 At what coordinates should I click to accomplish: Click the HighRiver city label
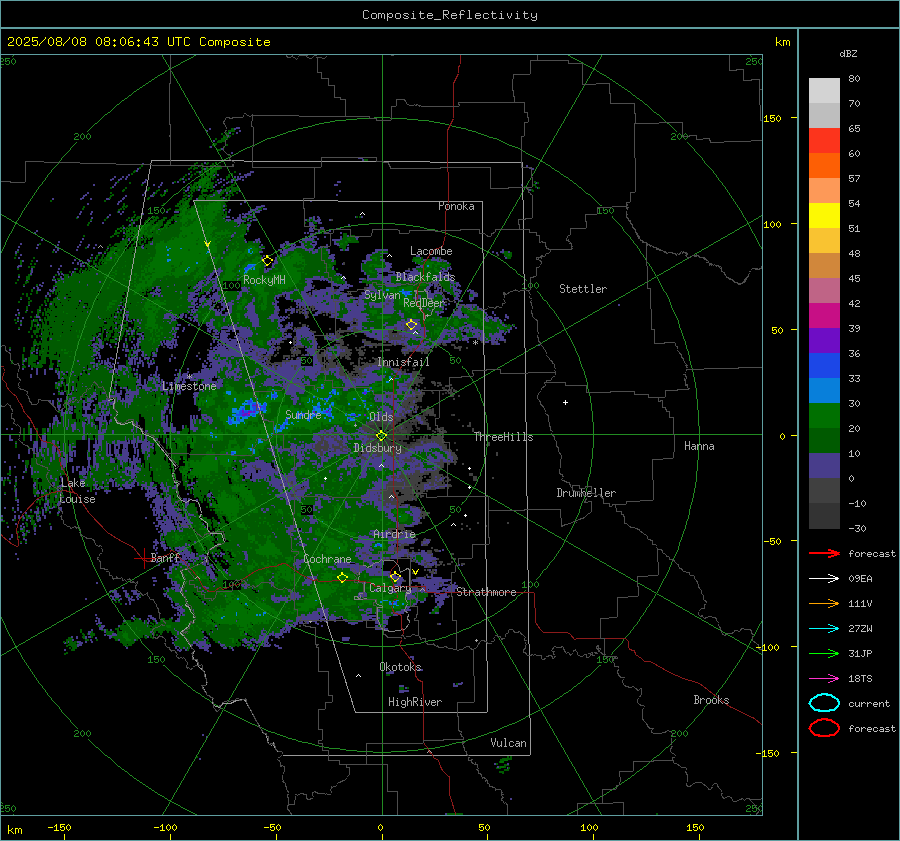tap(415, 702)
